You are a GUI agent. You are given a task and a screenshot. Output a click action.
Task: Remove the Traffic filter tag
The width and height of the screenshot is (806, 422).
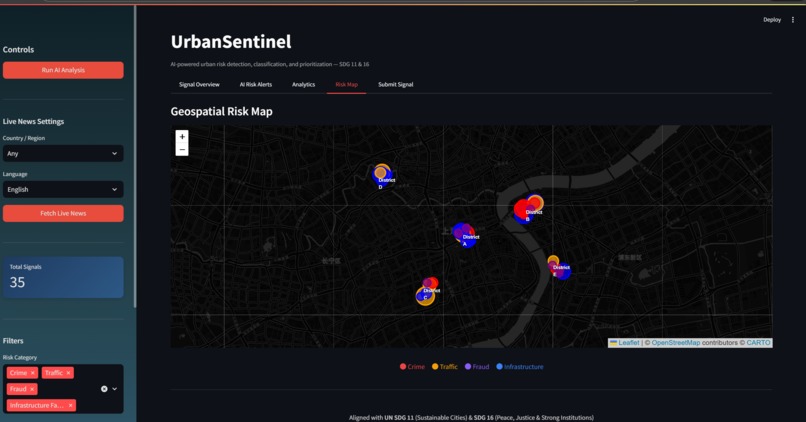click(68, 373)
